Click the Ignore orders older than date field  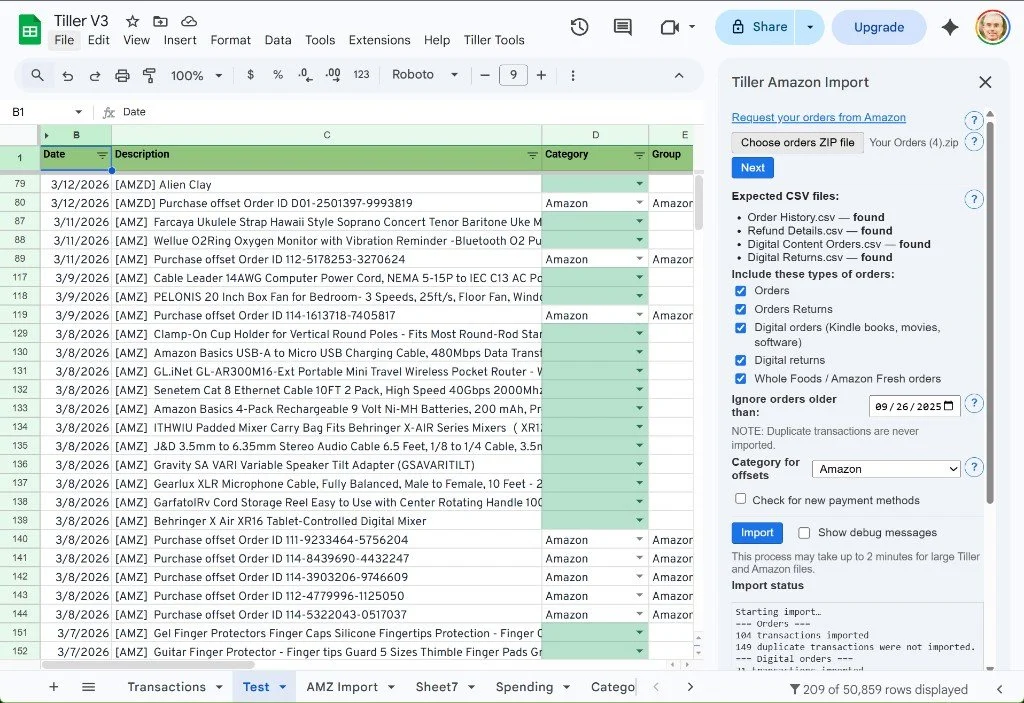(915, 406)
